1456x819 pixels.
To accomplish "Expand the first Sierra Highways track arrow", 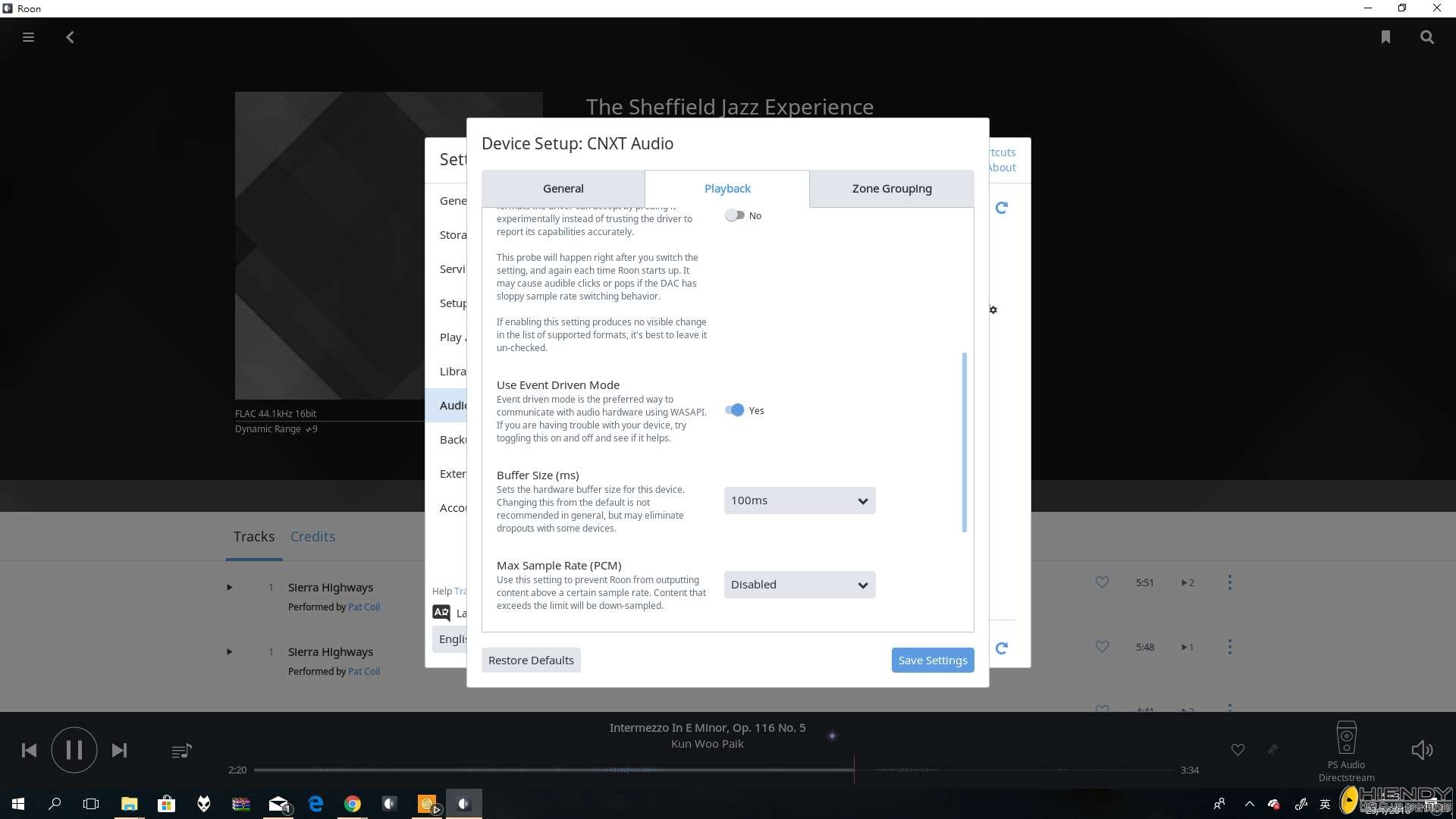I will coord(229,587).
